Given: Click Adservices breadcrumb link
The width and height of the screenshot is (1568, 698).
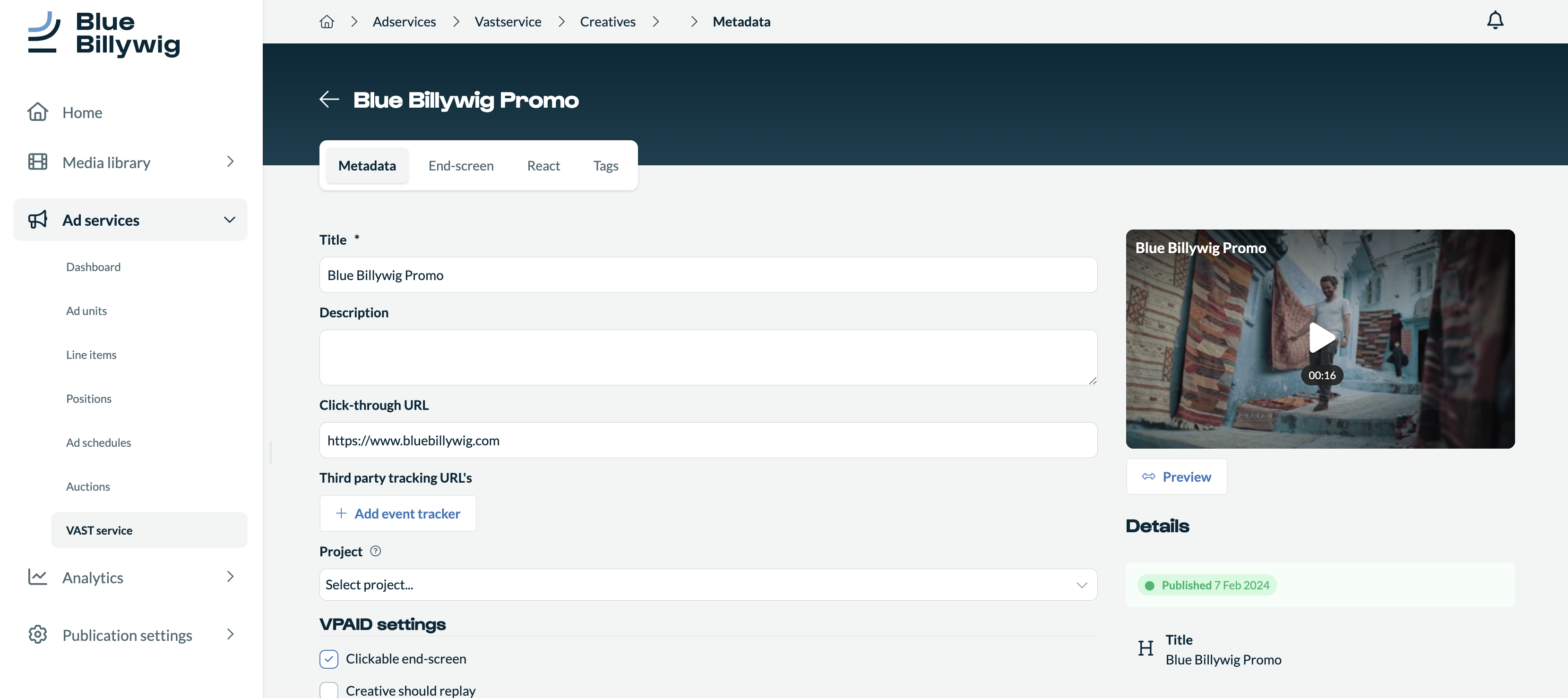Looking at the screenshot, I should (x=404, y=22).
